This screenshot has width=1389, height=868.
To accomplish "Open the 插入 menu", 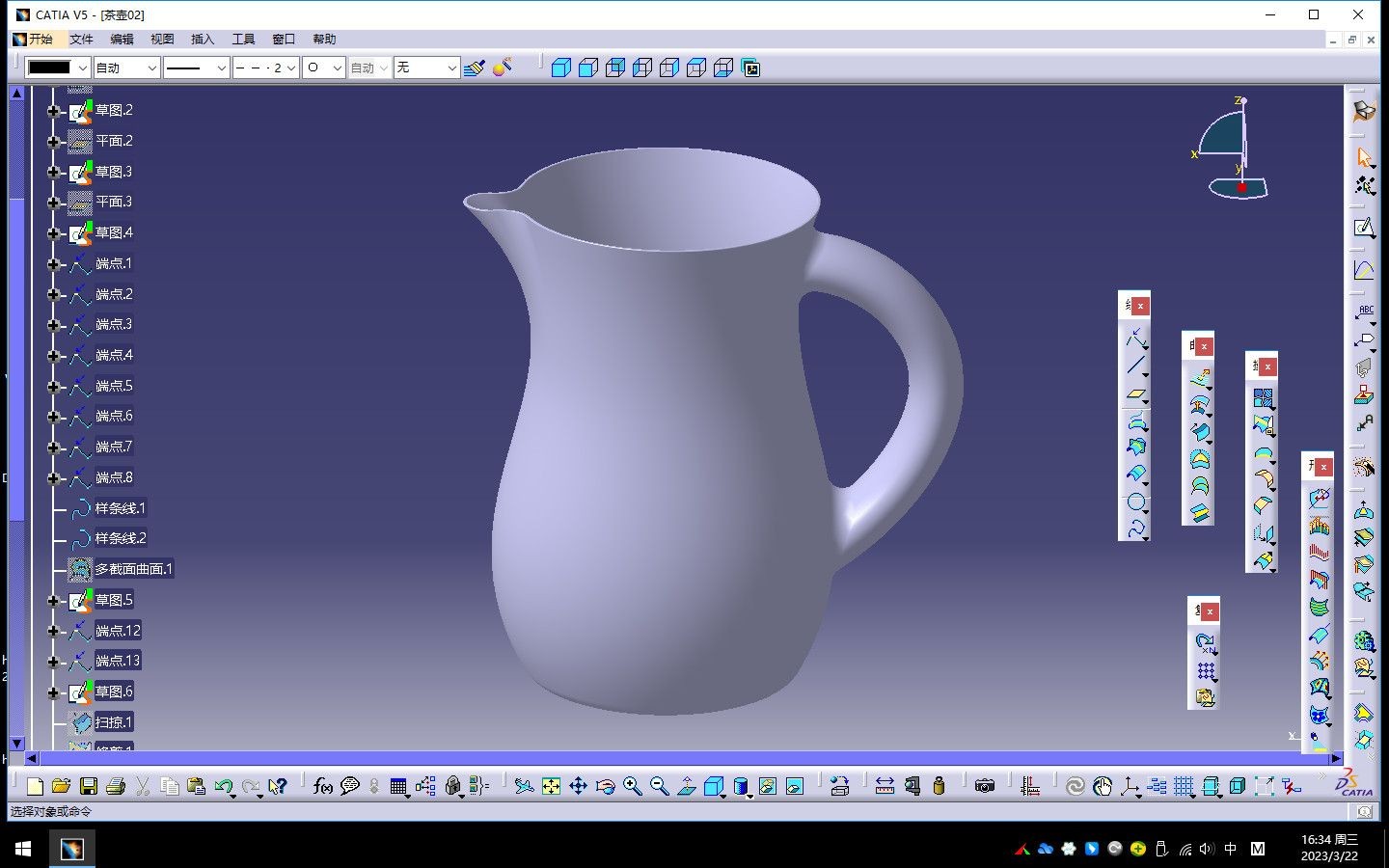I will pyautogui.click(x=203, y=40).
